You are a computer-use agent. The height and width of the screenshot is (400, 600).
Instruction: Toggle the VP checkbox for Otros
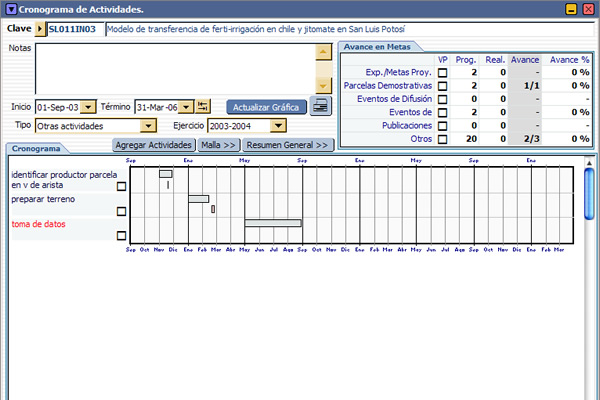tap(443, 139)
